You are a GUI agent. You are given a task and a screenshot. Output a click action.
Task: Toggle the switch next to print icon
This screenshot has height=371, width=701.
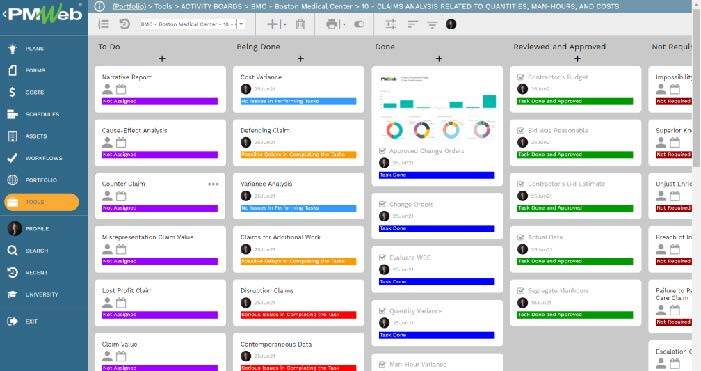tap(359, 24)
